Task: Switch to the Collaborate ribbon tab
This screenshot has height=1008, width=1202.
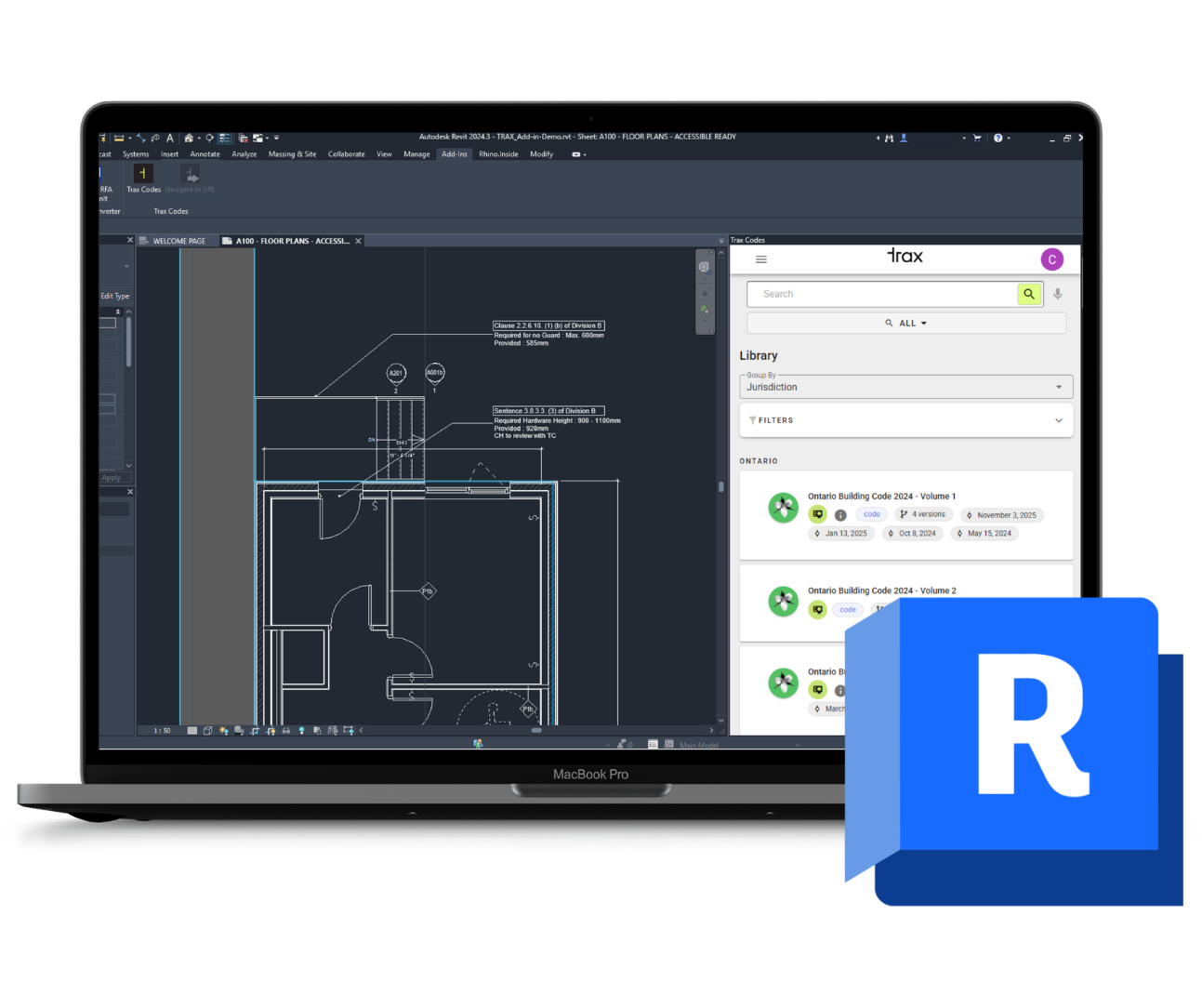Action: tap(346, 154)
